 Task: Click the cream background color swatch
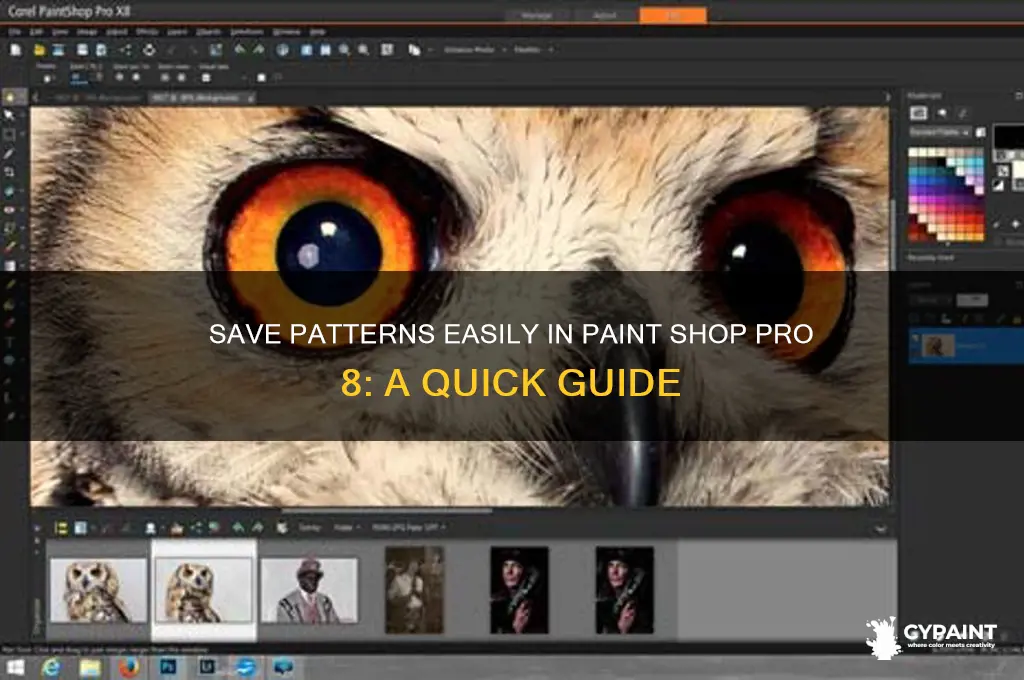point(1018,171)
